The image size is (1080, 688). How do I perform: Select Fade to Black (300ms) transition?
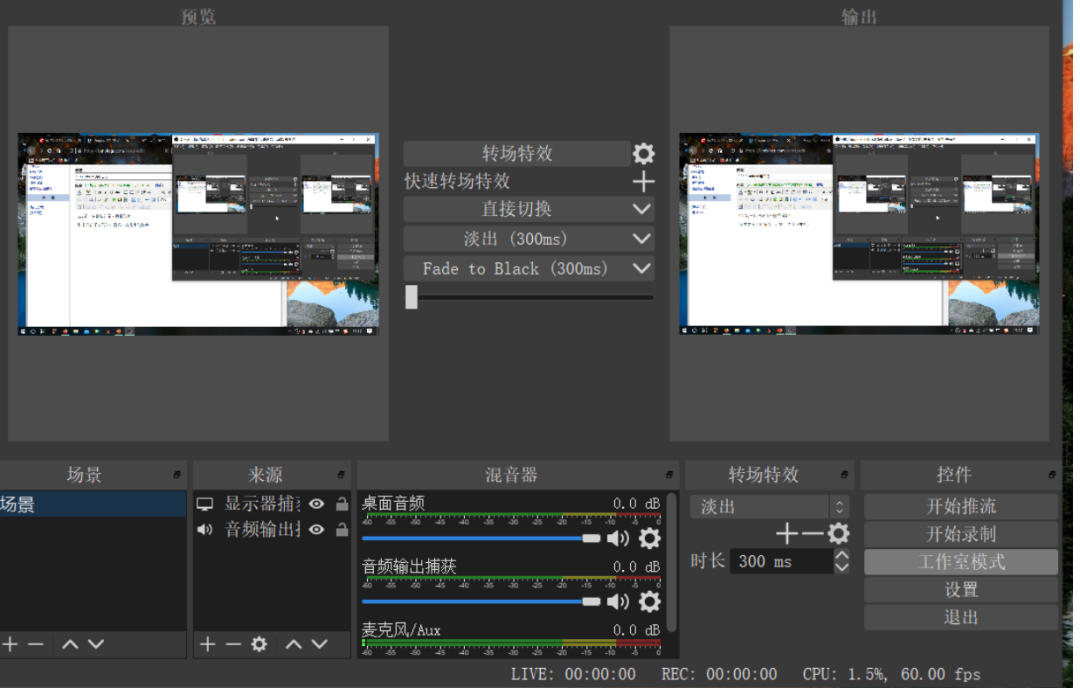[517, 269]
